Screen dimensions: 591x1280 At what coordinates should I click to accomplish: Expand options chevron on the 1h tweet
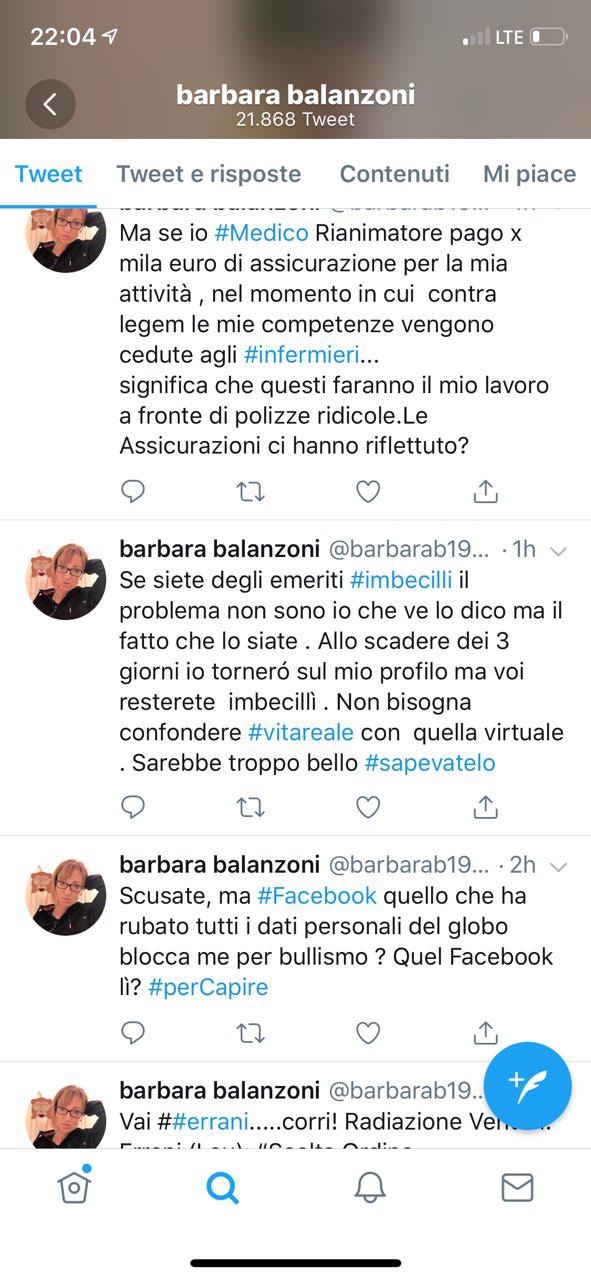pyautogui.click(x=559, y=551)
